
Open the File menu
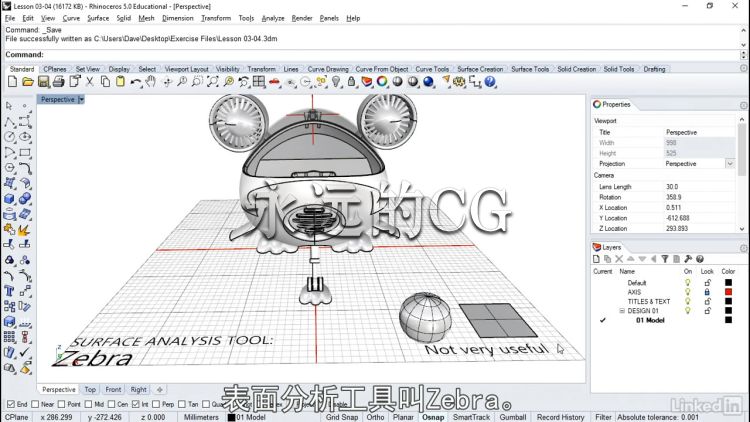[10, 18]
